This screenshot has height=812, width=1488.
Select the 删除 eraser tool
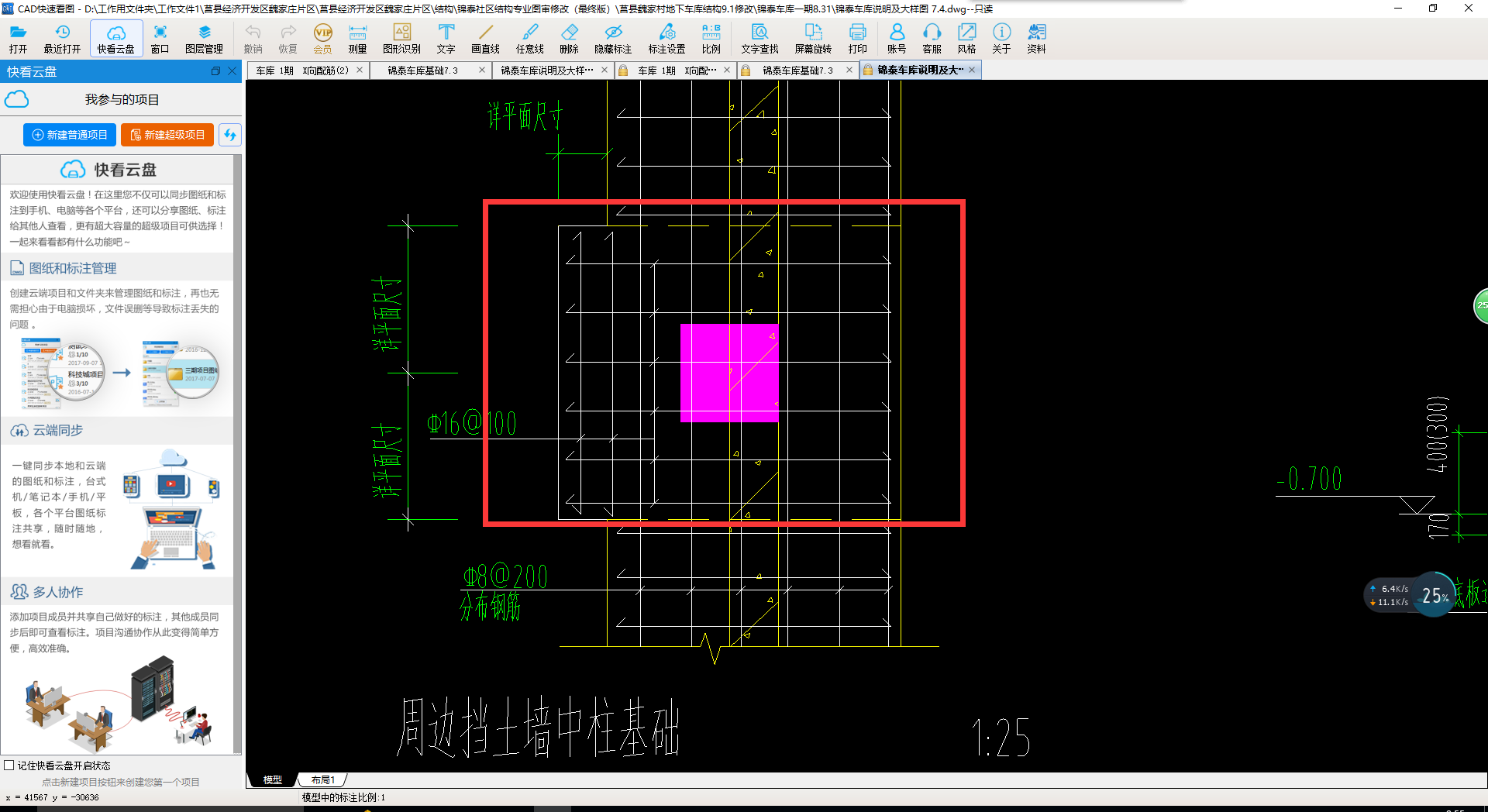[x=570, y=38]
